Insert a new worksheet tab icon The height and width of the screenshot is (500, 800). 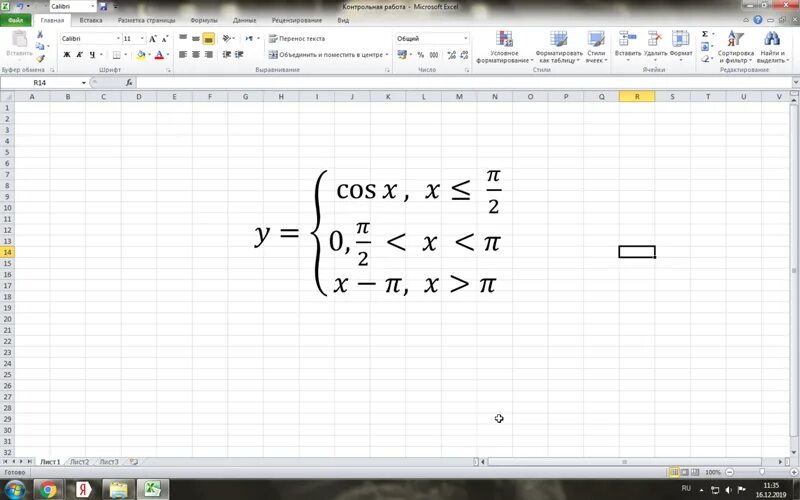134,462
